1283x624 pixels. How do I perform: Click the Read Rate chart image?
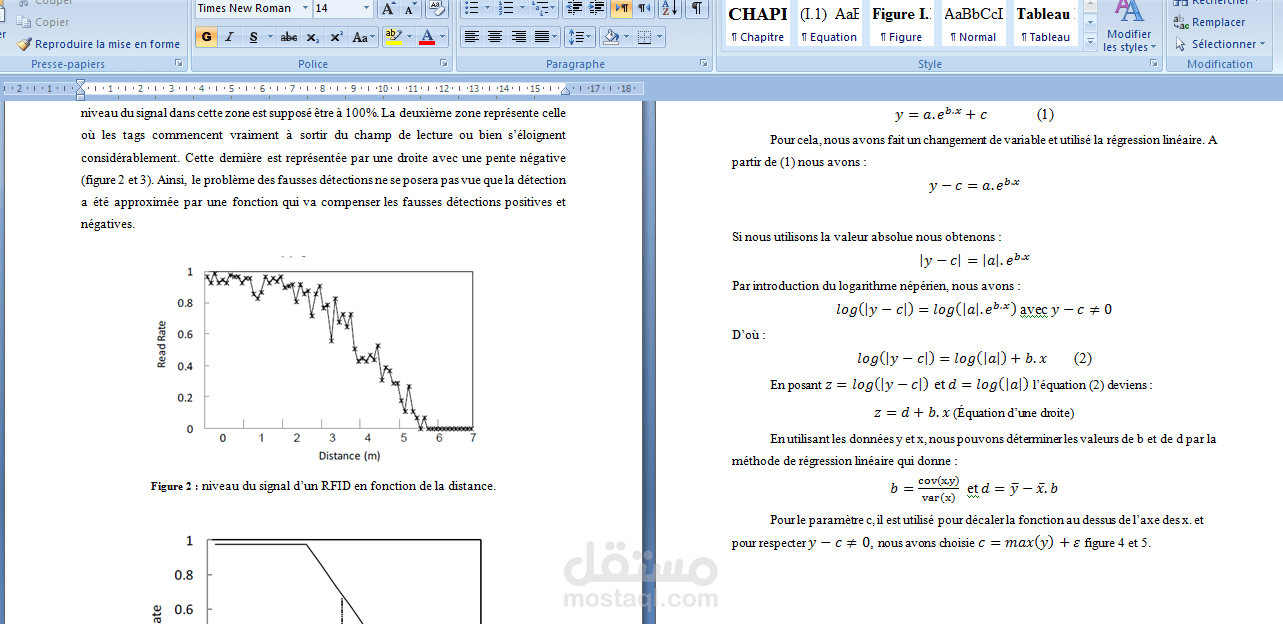coord(316,365)
